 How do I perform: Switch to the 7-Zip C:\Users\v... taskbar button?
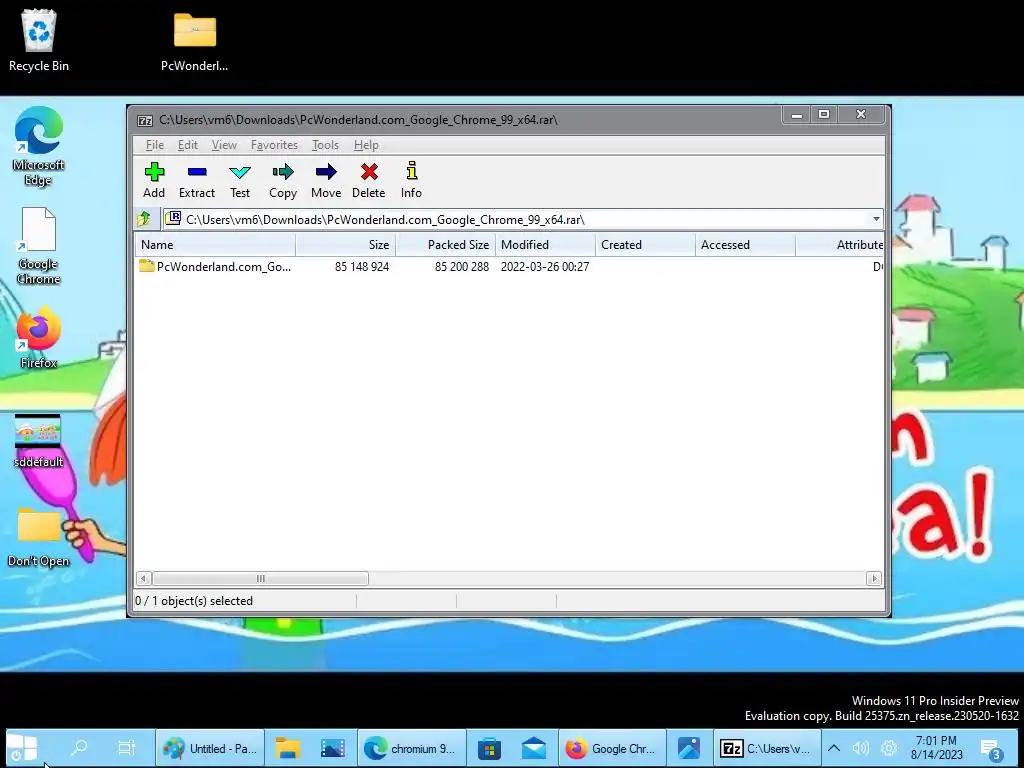coord(765,748)
